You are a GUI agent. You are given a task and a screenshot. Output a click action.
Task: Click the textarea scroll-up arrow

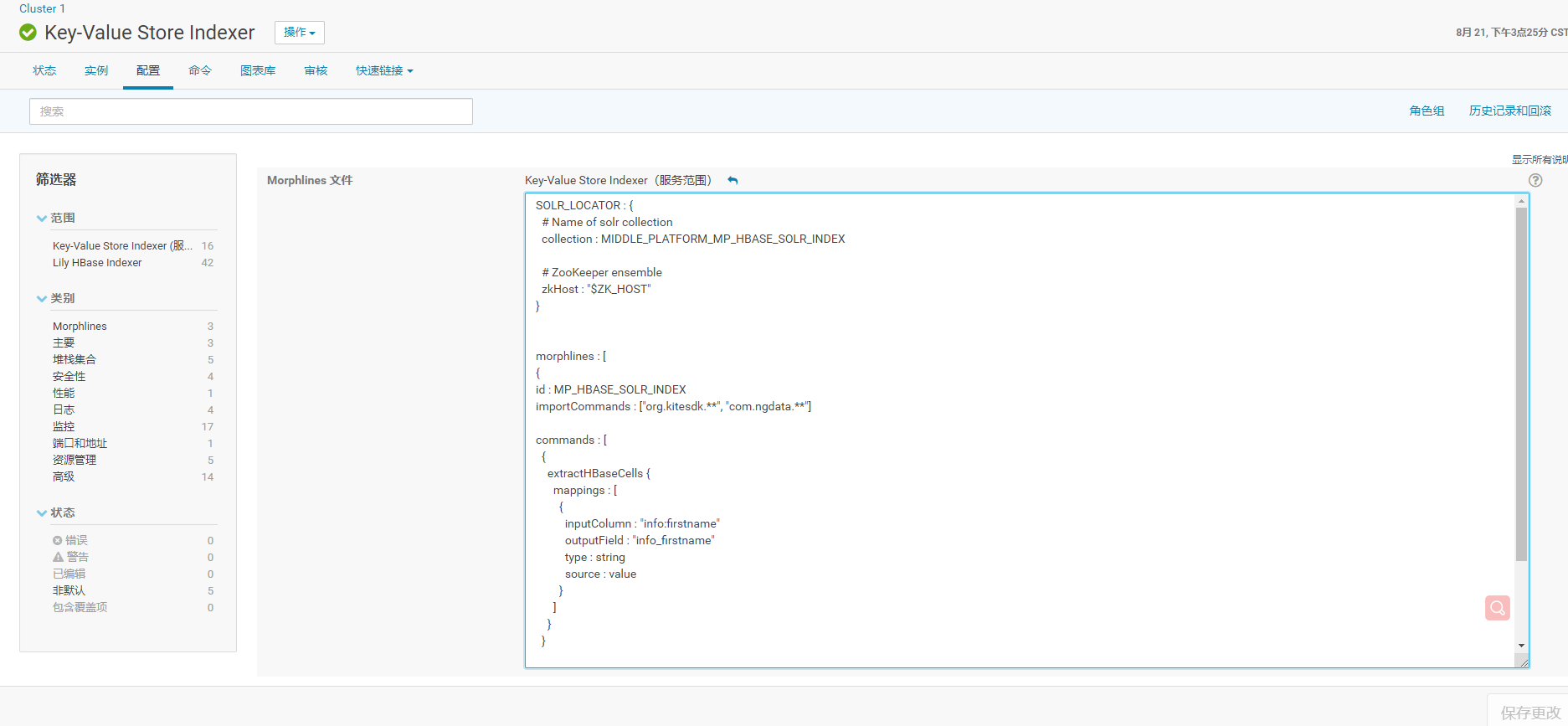click(x=1521, y=201)
